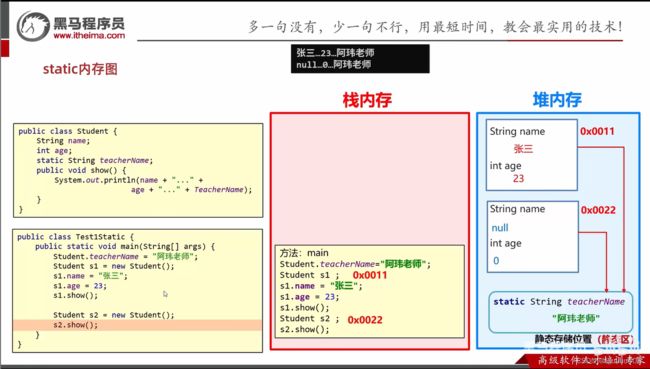Click 's2.show();' in the stack frame
This screenshot has height=369, width=650.
click(304, 330)
